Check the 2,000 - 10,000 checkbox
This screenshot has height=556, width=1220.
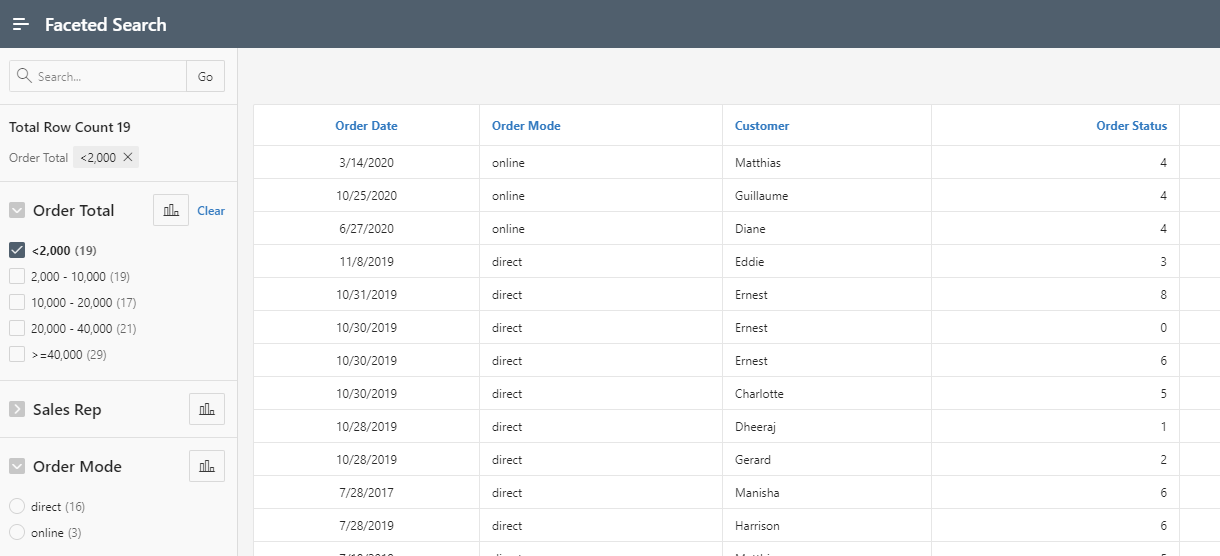click(x=17, y=276)
